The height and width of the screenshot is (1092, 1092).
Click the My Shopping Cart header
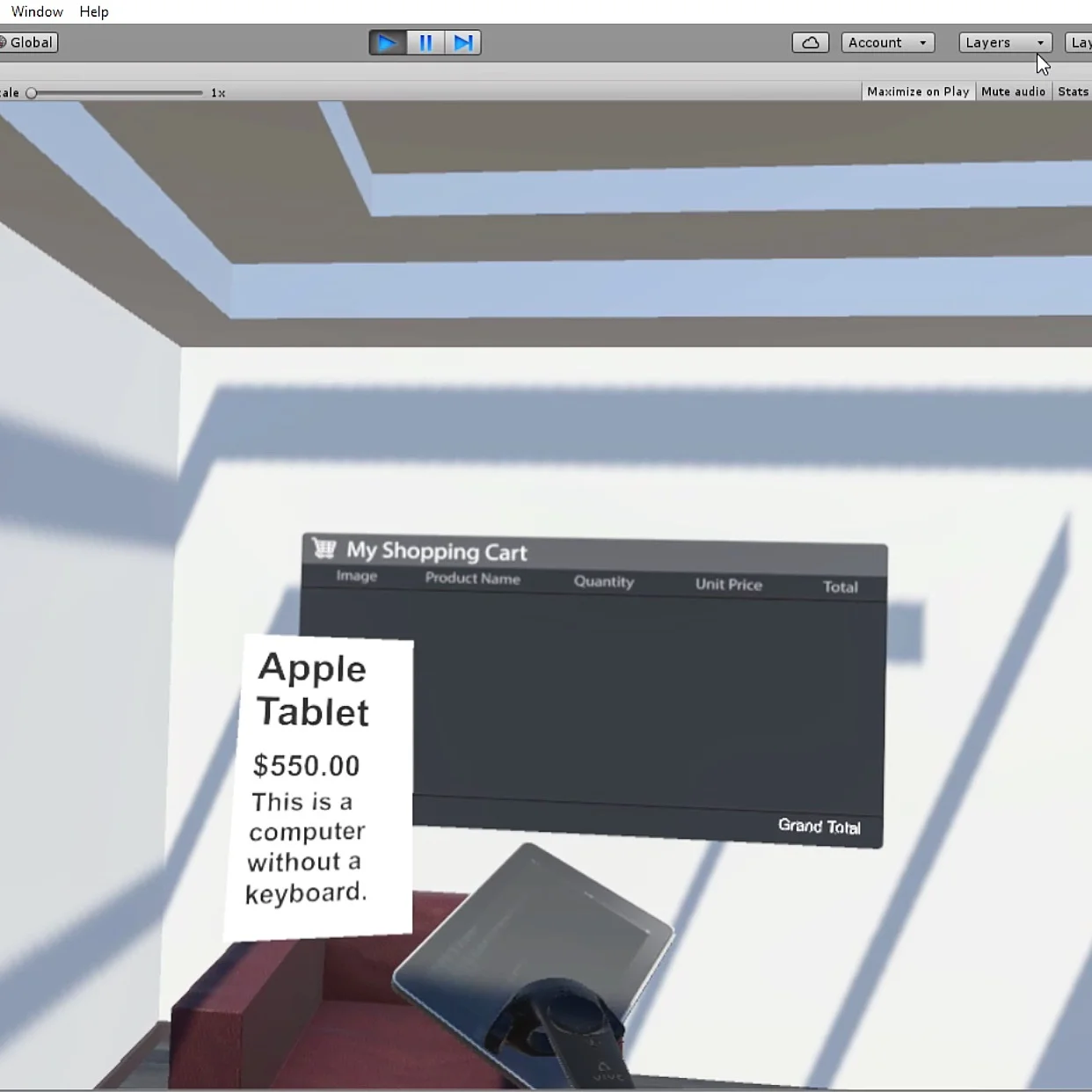437,552
